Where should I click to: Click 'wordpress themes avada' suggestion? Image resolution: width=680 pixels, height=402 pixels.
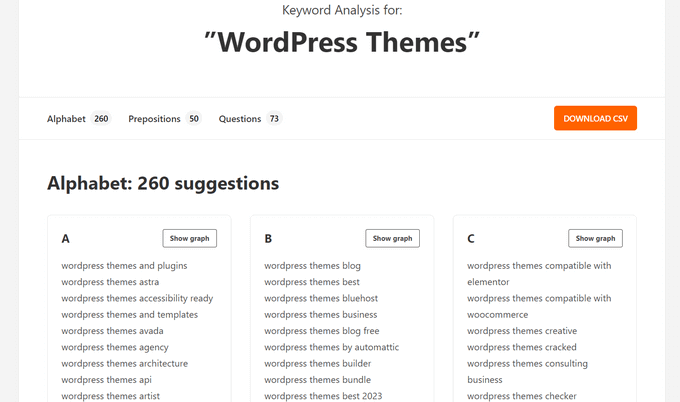(112, 331)
